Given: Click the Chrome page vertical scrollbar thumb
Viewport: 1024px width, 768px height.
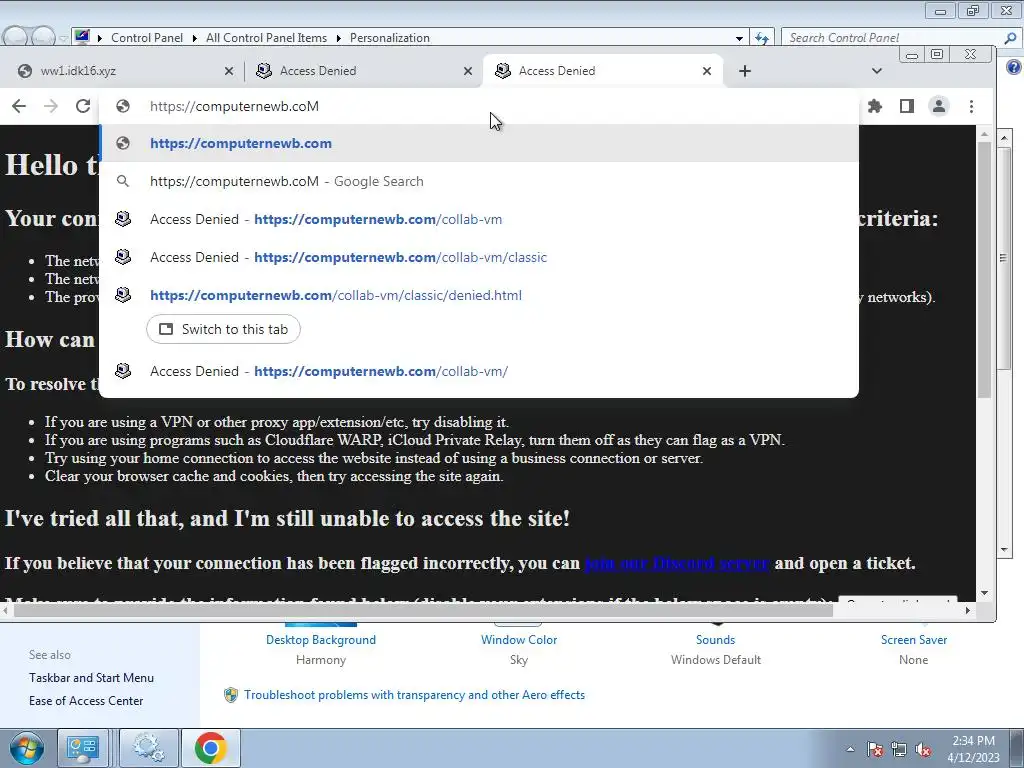Looking at the screenshot, I should [984, 269].
